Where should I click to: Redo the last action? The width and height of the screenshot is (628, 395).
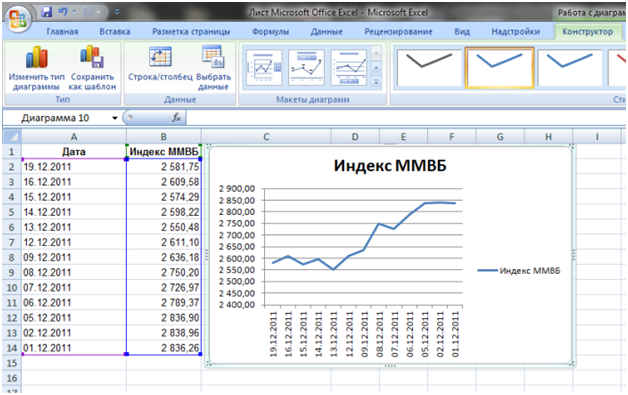pos(87,12)
